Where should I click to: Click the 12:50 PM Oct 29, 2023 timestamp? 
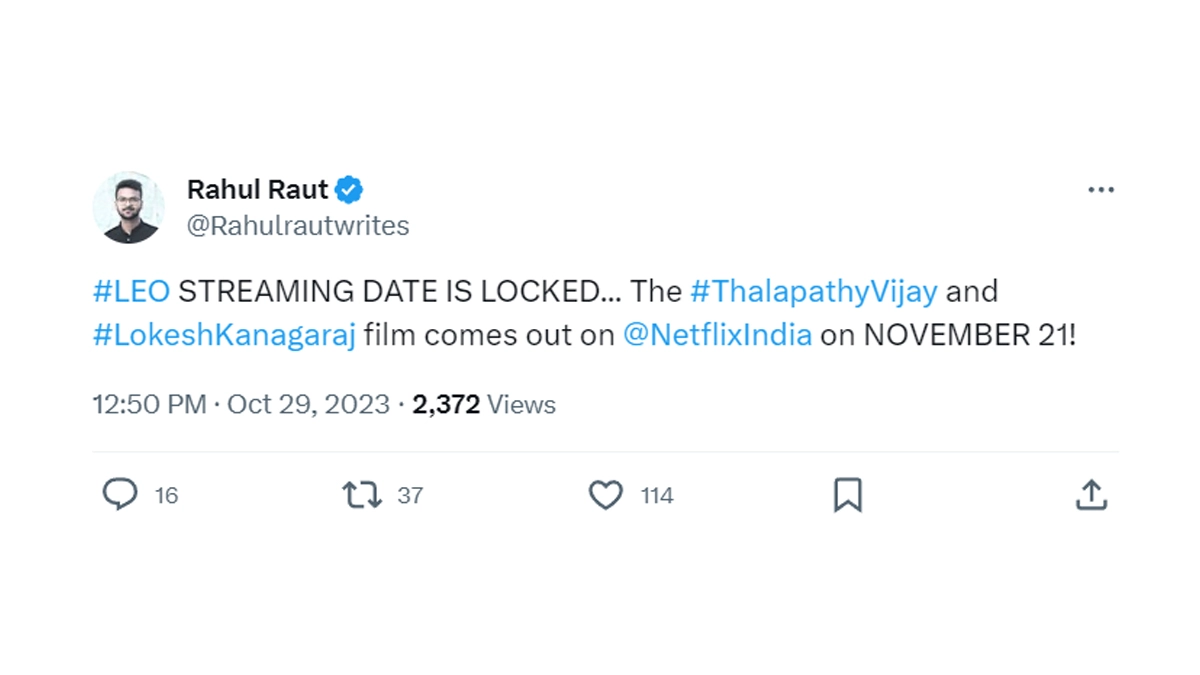(x=240, y=404)
